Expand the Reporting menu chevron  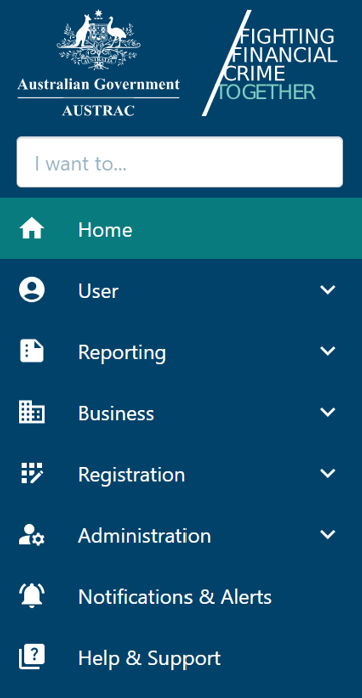tap(328, 351)
